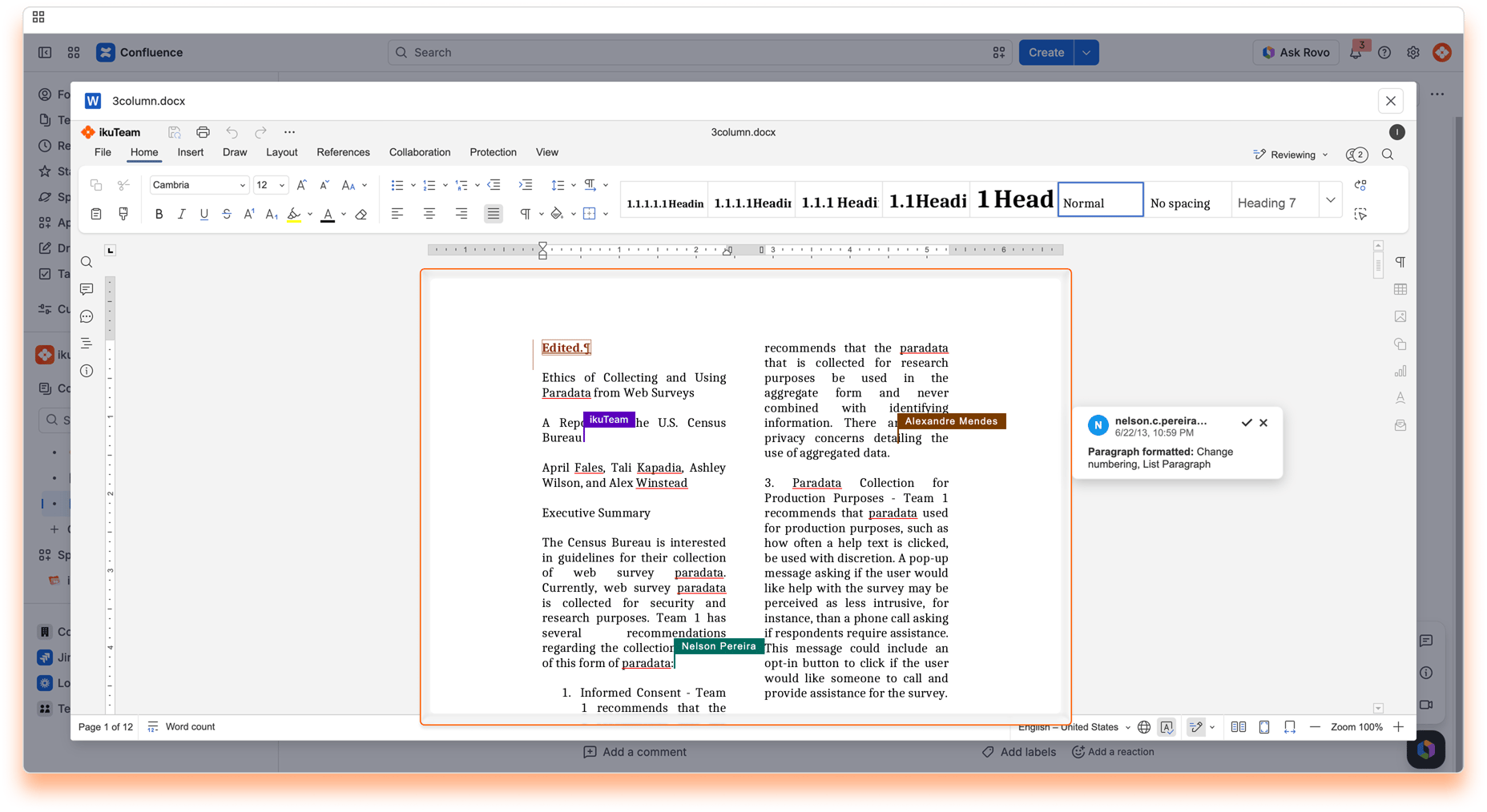Click the Confluence Search field
Screen dimensions: 1487x812
[x=699, y=52]
